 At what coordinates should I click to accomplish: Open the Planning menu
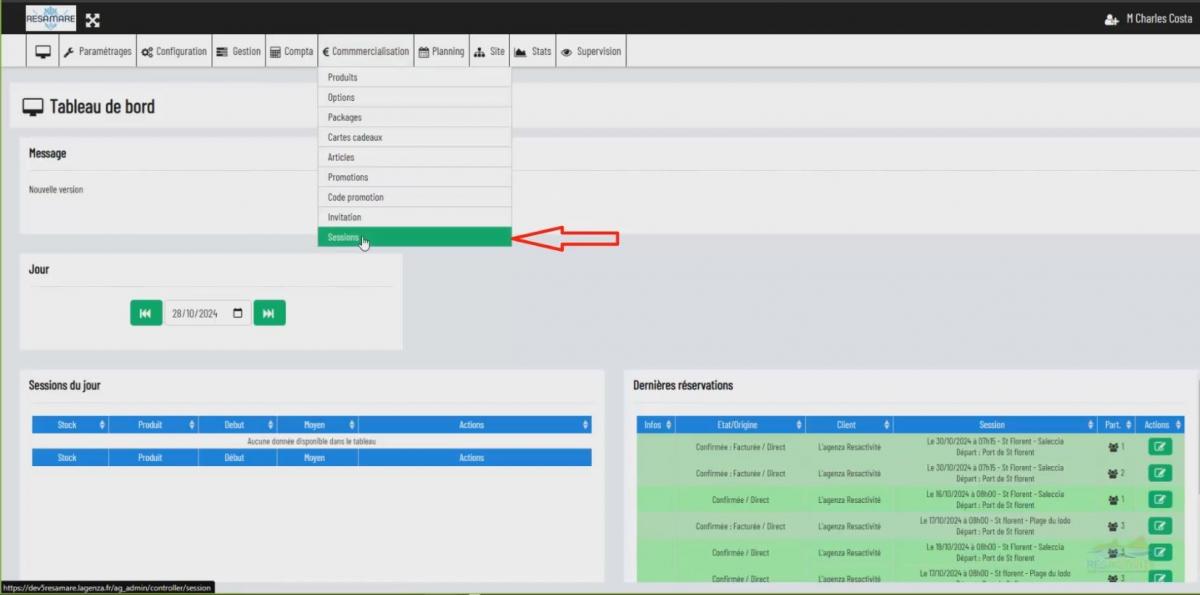[x=441, y=52]
